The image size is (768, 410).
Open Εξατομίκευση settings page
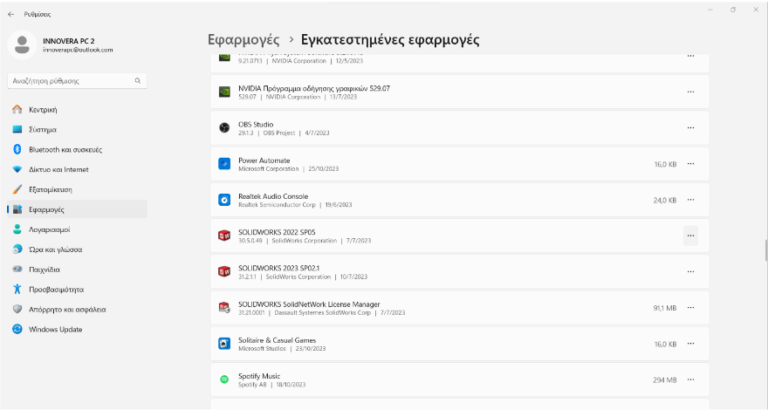[50, 189]
